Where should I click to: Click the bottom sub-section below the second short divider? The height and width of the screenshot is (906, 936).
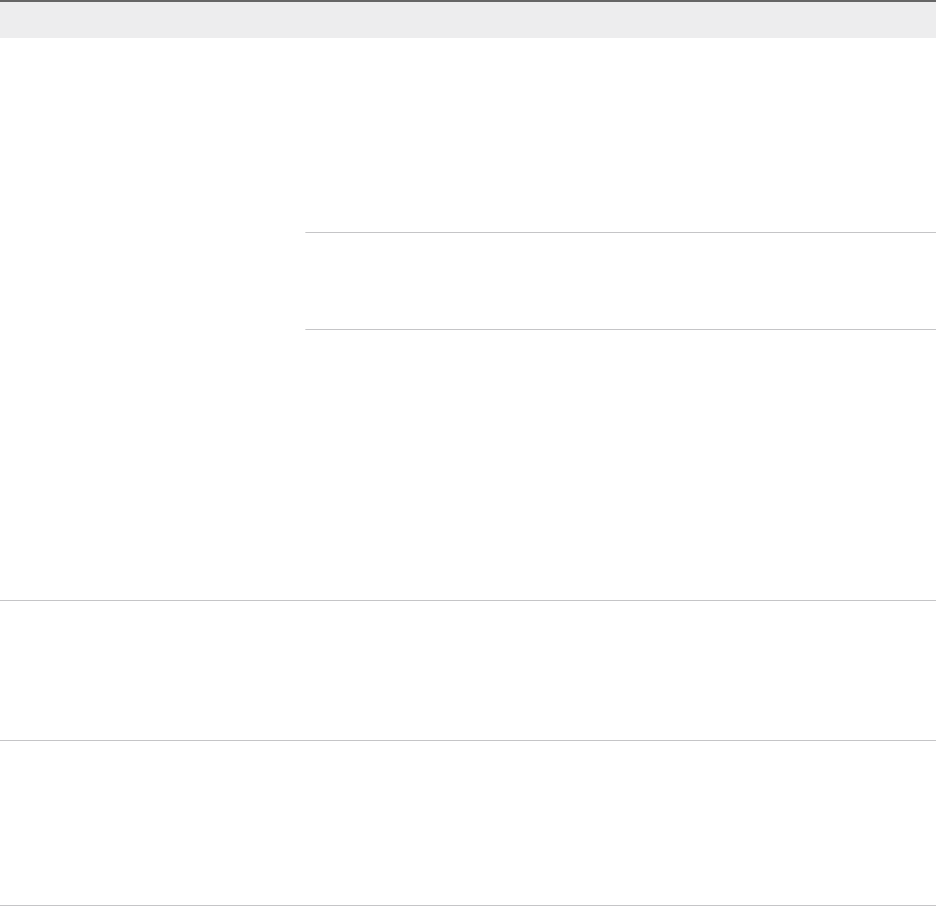click(620, 464)
